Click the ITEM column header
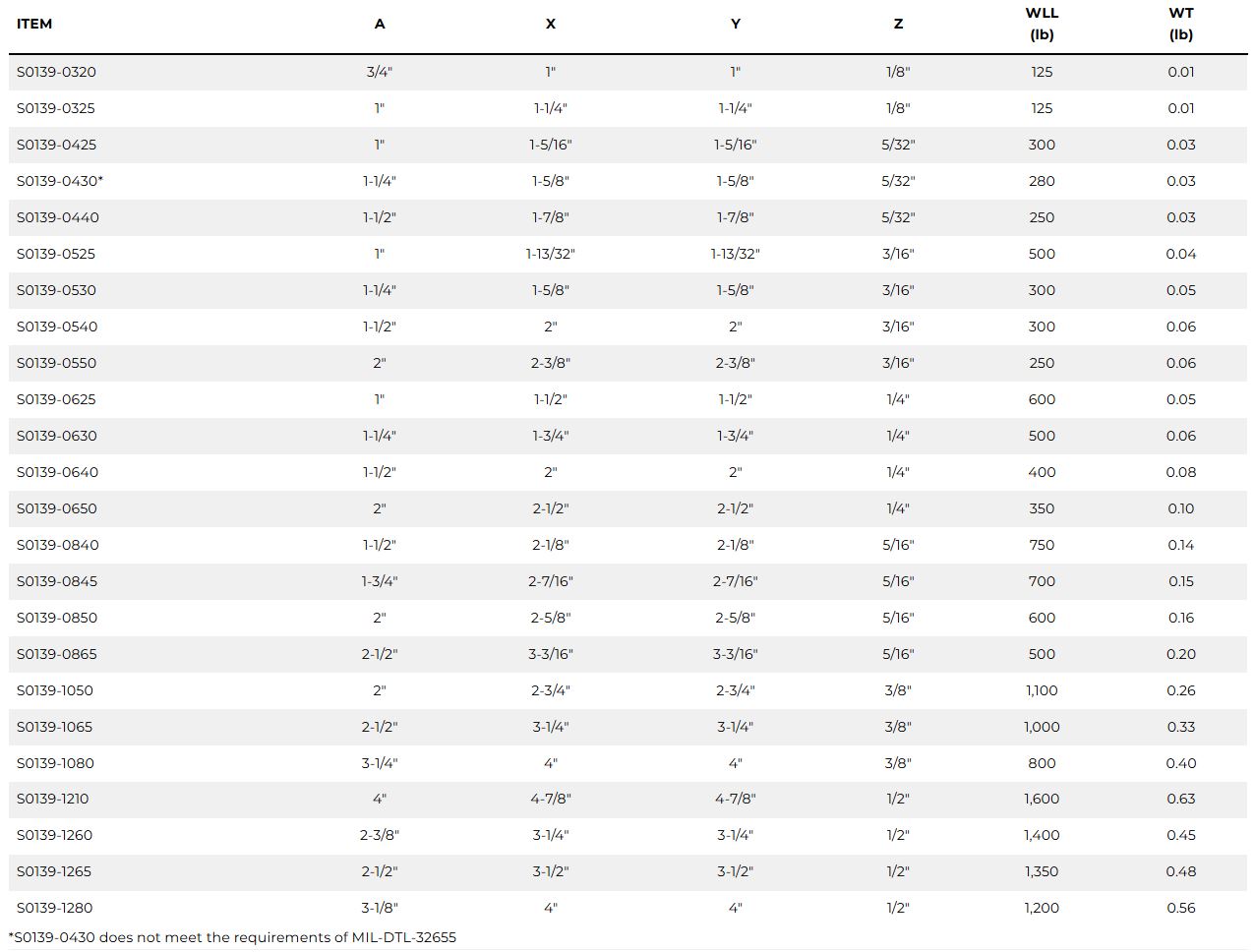Screen dimensions: 1255x952 (34, 24)
